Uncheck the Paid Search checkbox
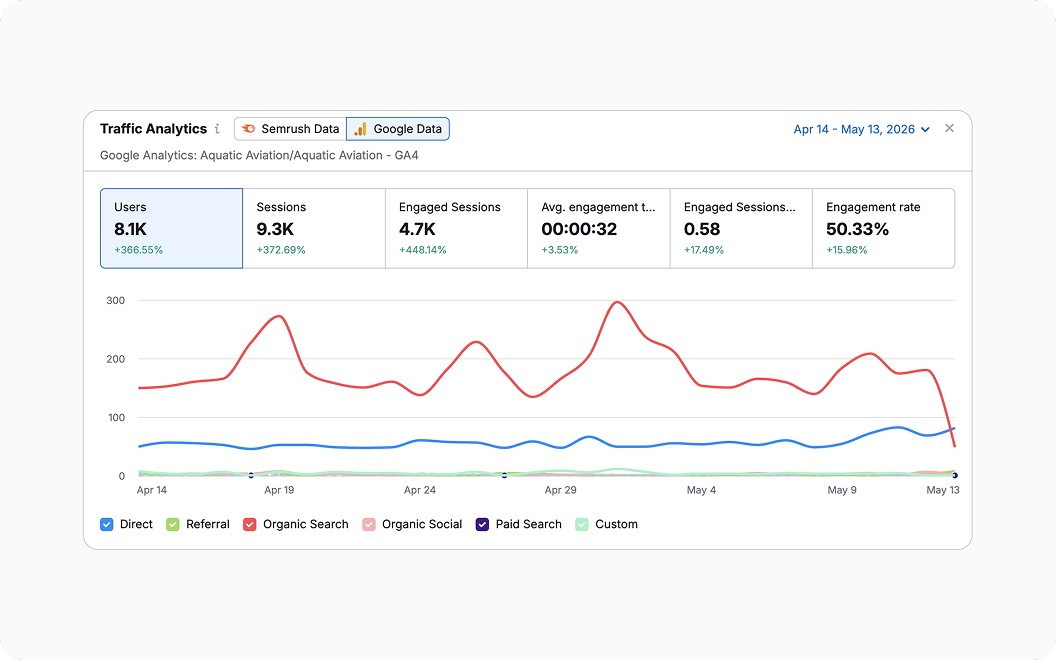The width and height of the screenshot is (1056, 660). click(482, 525)
